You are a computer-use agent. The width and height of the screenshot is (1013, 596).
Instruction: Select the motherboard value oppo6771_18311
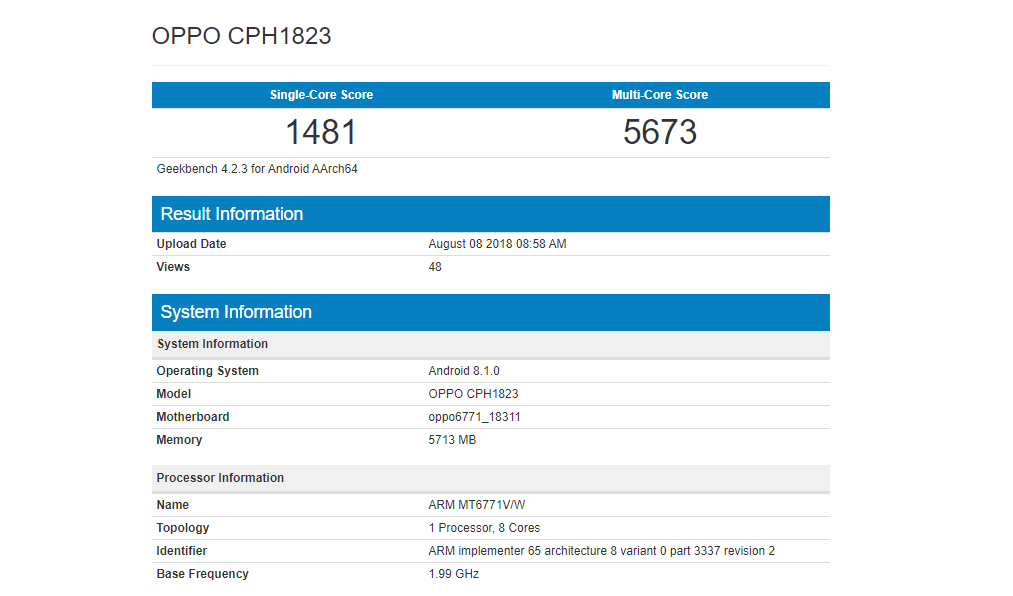pos(474,417)
